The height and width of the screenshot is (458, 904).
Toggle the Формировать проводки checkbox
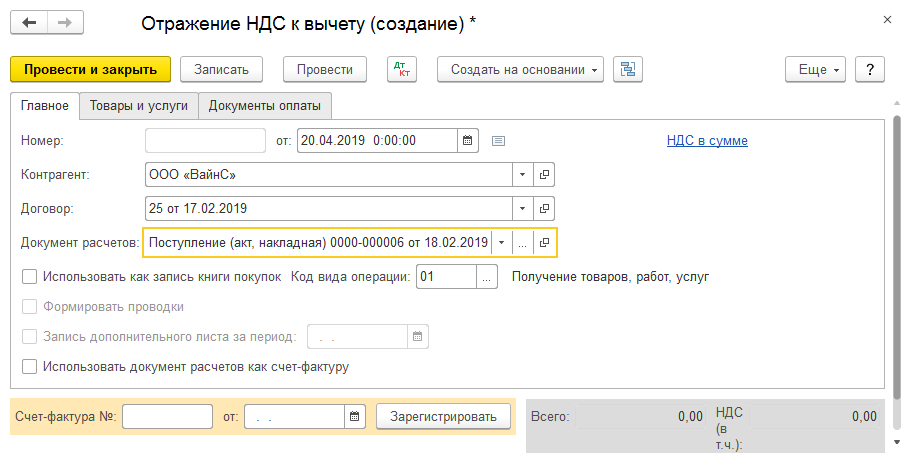(x=29, y=307)
